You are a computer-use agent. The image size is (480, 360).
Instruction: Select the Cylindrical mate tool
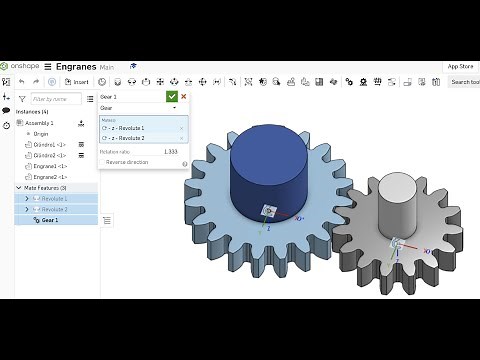pos(174,82)
